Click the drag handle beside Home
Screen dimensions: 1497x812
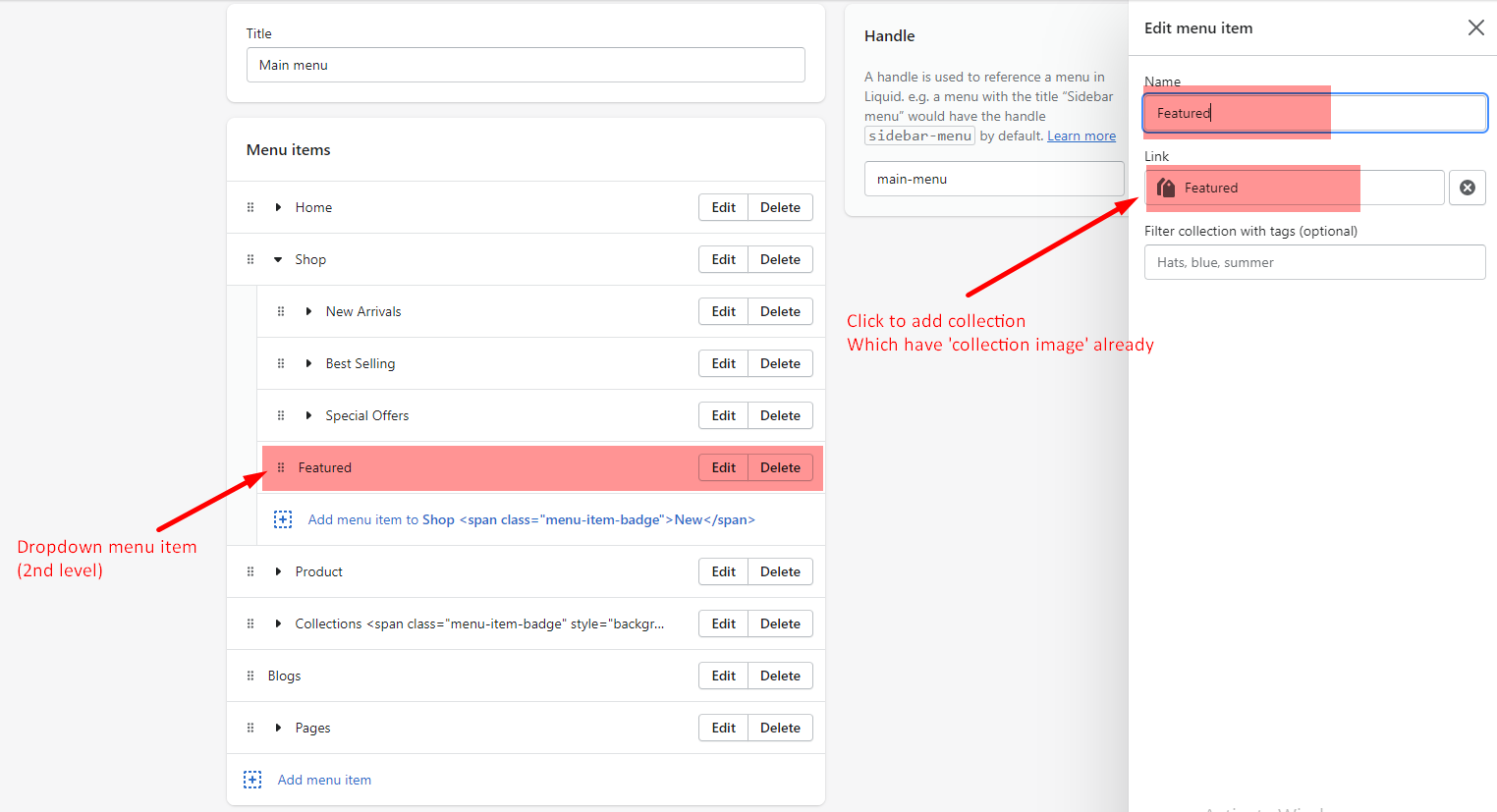click(250, 207)
